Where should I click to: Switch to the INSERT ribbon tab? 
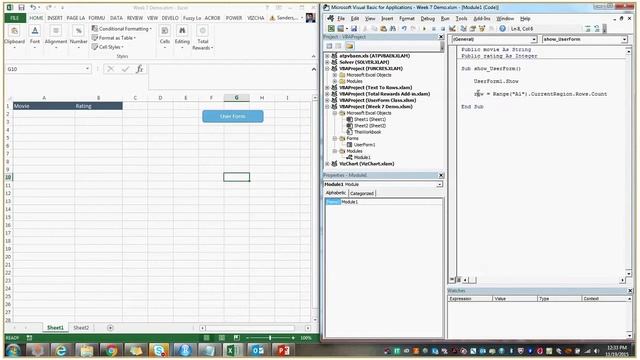(55, 18)
